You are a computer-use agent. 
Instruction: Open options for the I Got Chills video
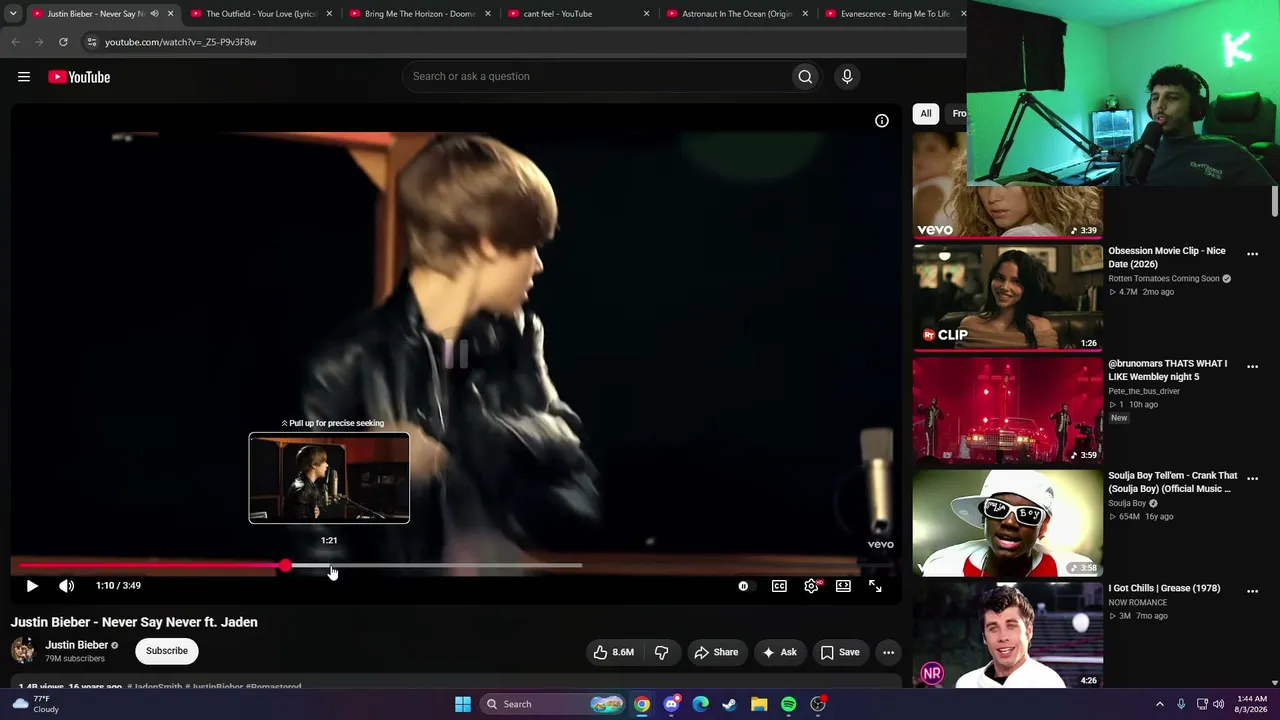pyautogui.click(x=1252, y=591)
